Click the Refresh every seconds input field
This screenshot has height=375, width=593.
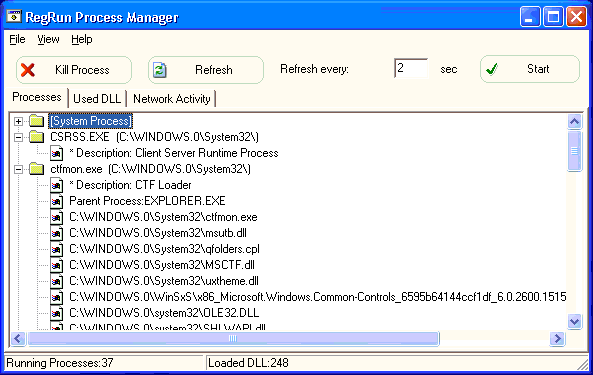click(x=411, y=68)
